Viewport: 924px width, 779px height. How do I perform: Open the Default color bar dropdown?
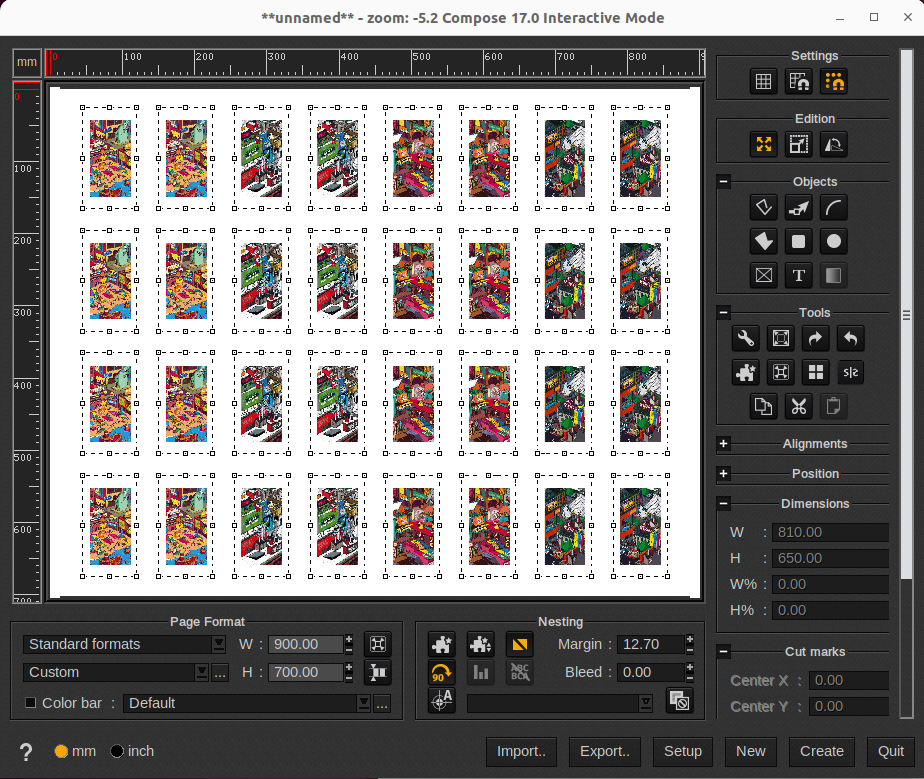[245, 703]
